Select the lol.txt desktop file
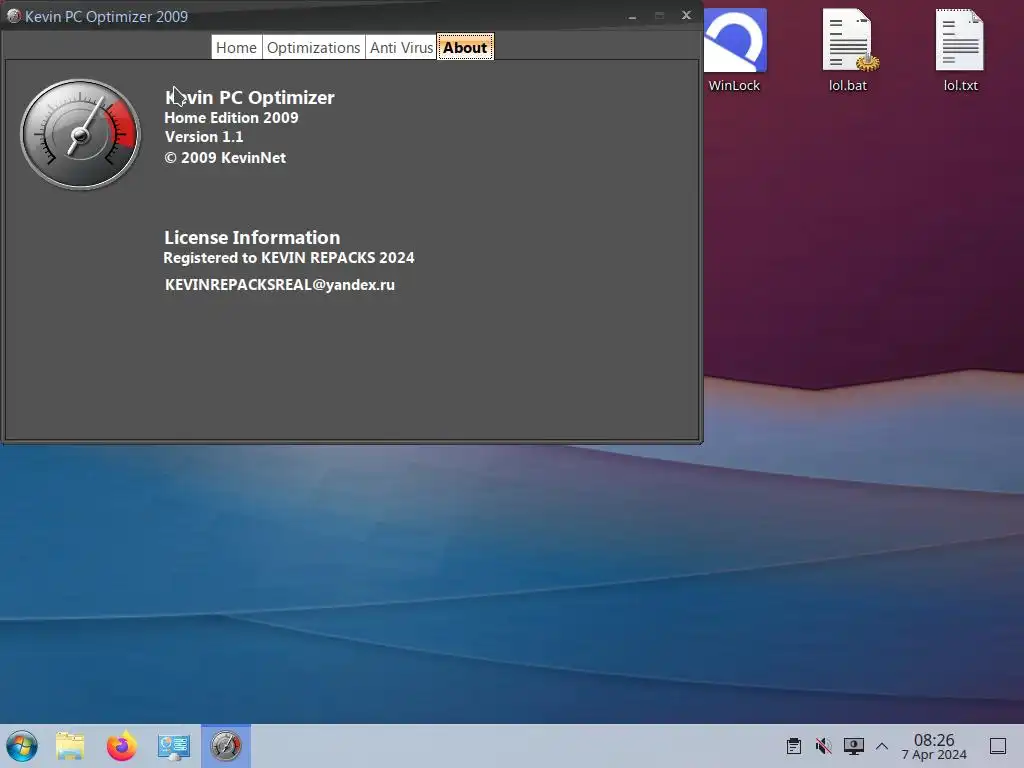This screenshot has height=768, width=1024. point(960,50)
